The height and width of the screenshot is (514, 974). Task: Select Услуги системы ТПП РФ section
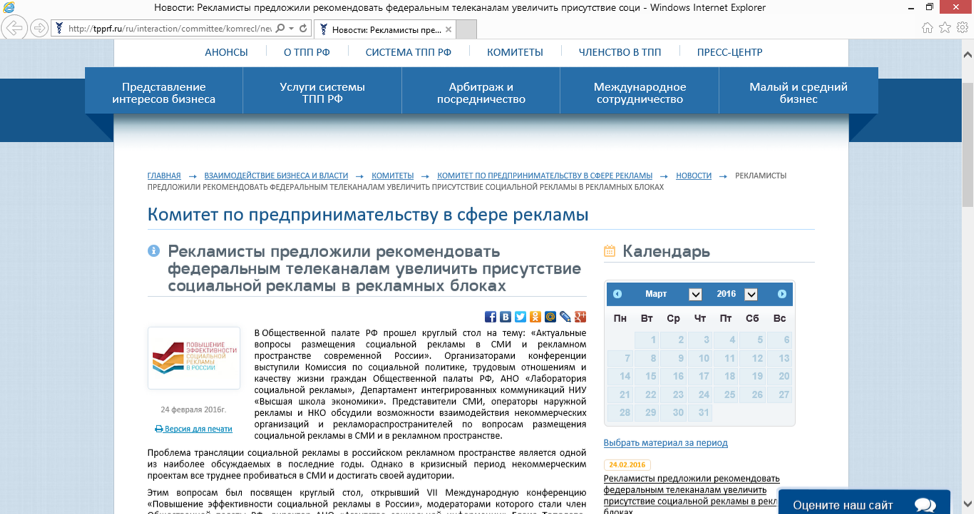(x=322, y=91)
